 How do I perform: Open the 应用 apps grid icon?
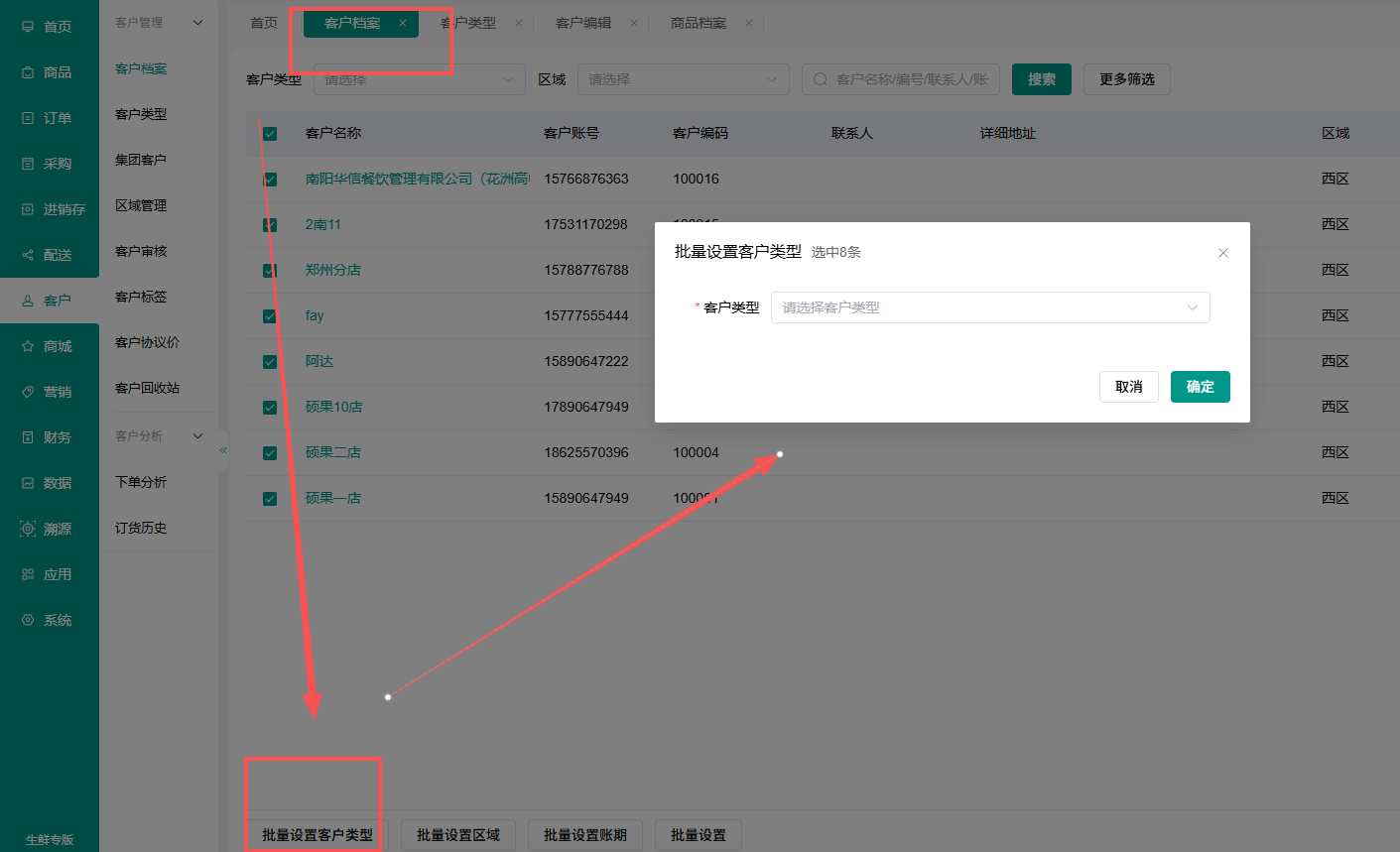coord(28,574)
